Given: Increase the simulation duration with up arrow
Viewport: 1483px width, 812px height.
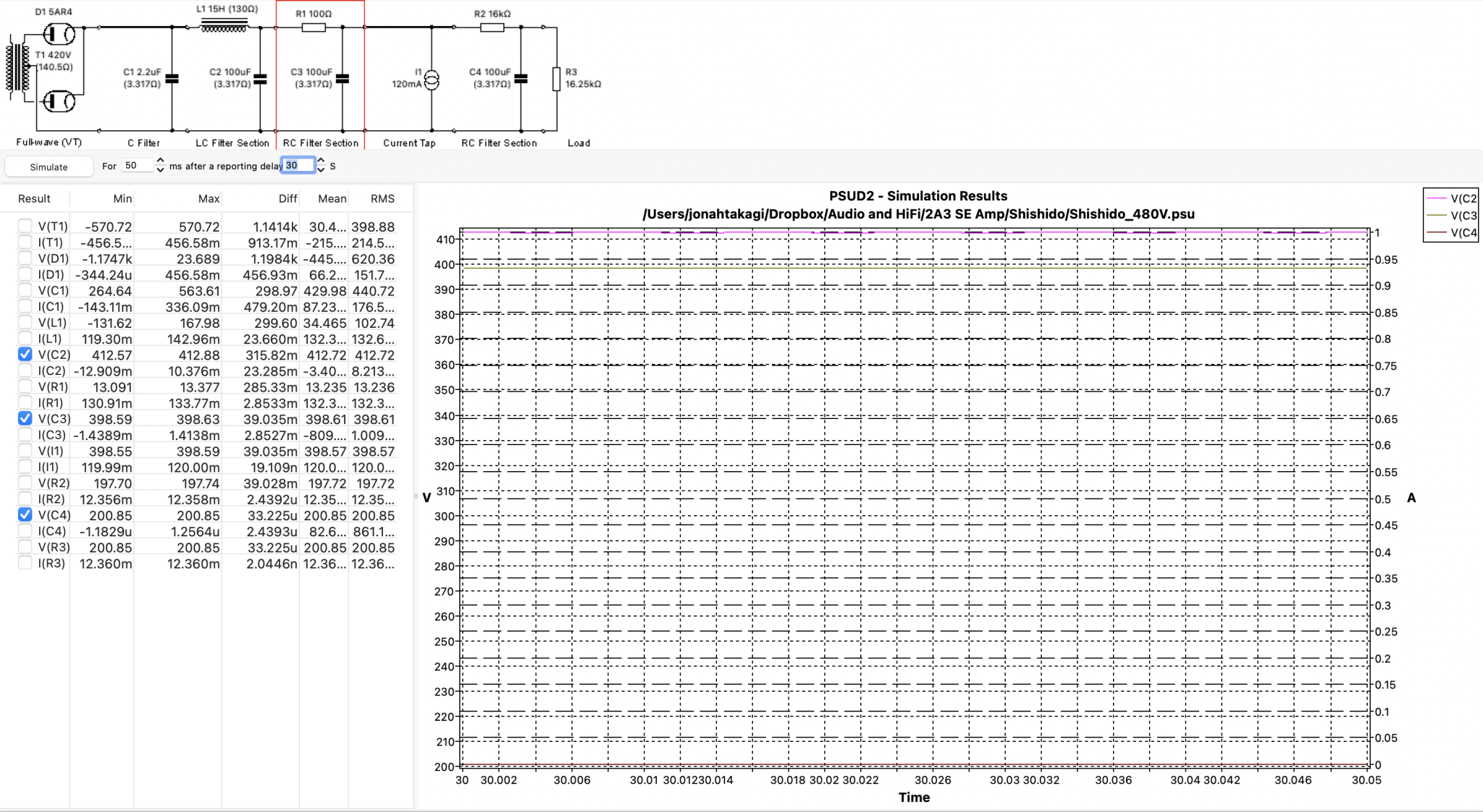Looking at the screenshot, I should [x=160, y=161].
